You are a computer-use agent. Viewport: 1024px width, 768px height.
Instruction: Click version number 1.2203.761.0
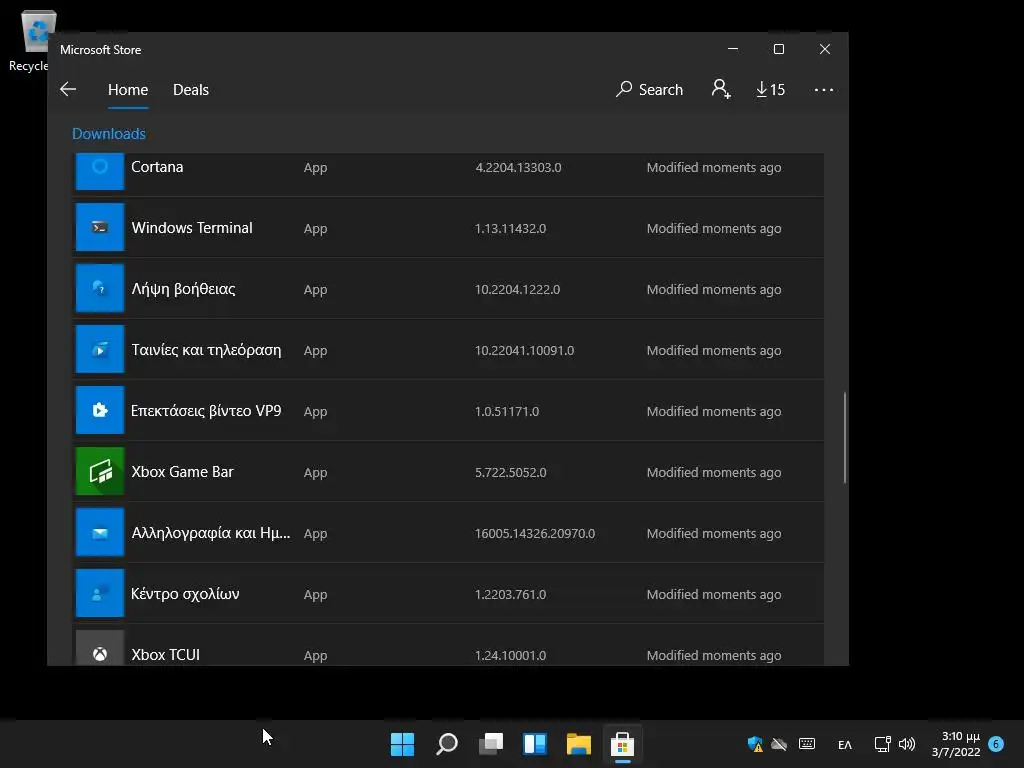pos(510,594)
